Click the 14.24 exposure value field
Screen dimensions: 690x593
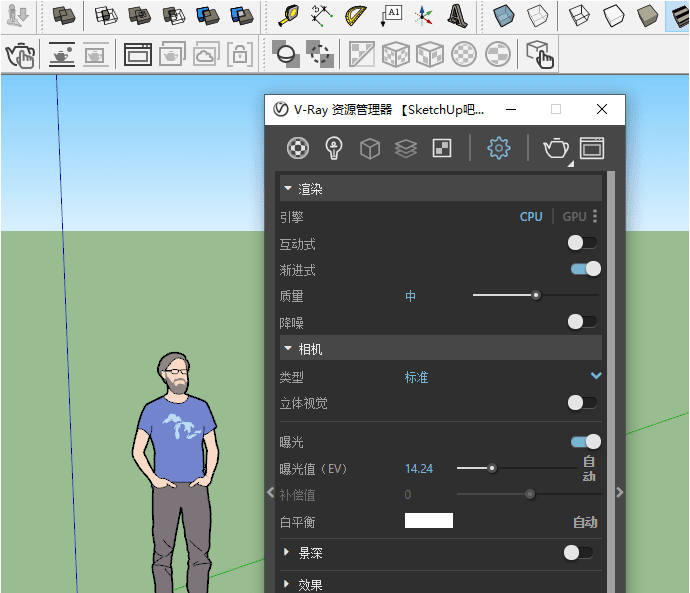coord(418,469)
